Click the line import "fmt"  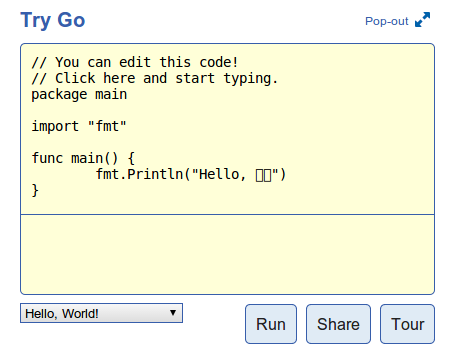tap(79, 126)
